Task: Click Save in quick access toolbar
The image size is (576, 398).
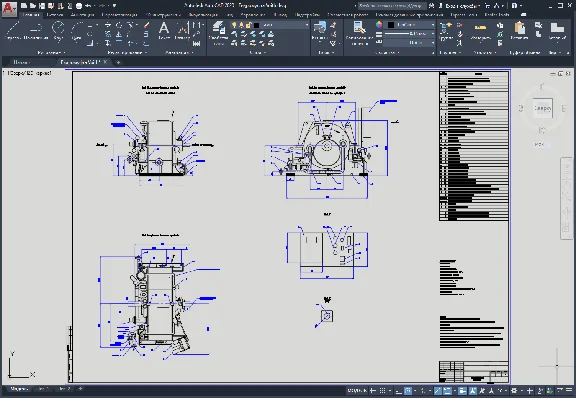Action: click(42, 6)
